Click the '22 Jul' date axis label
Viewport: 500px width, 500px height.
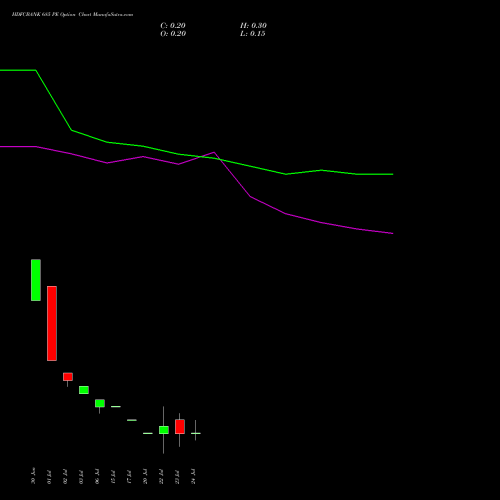click(161, 477)
